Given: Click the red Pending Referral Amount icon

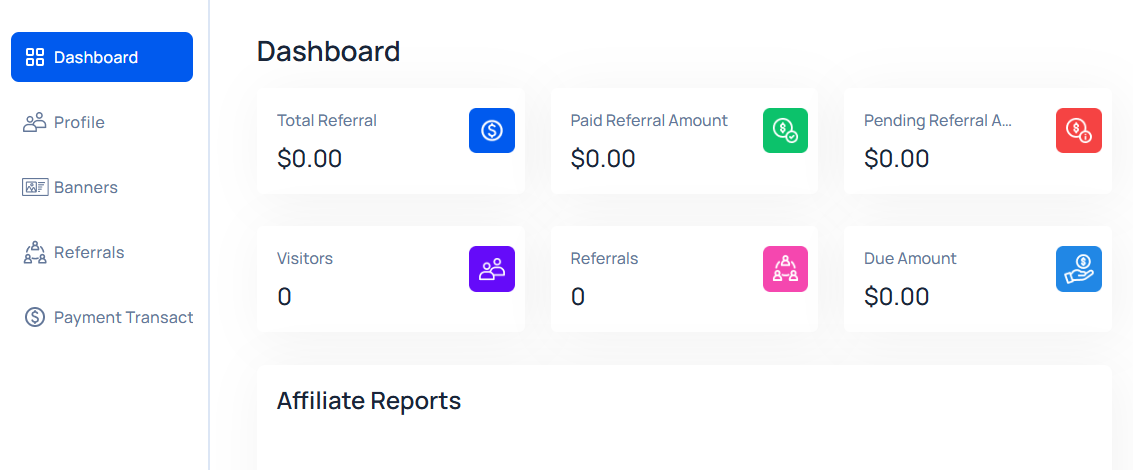Looking at the screenshot, I should (x=1079, y=131).
